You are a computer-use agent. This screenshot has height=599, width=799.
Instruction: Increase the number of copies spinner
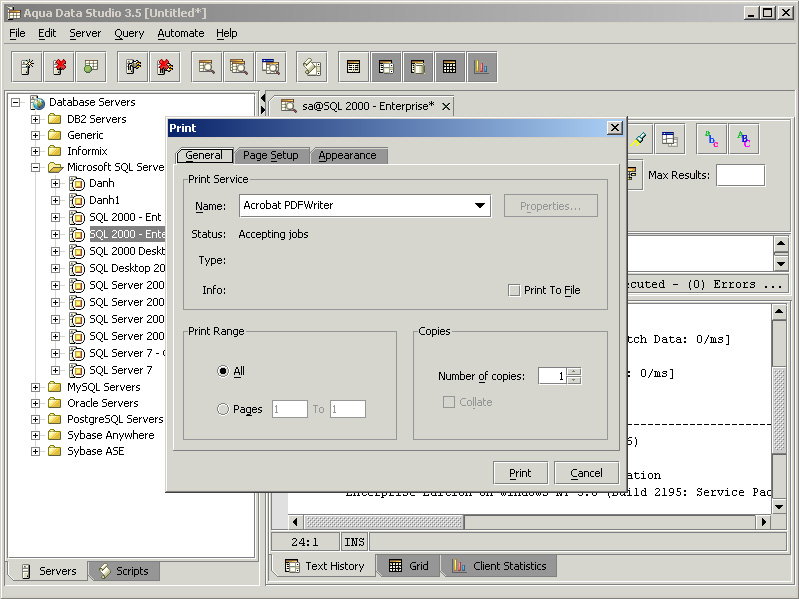[574, 372]
